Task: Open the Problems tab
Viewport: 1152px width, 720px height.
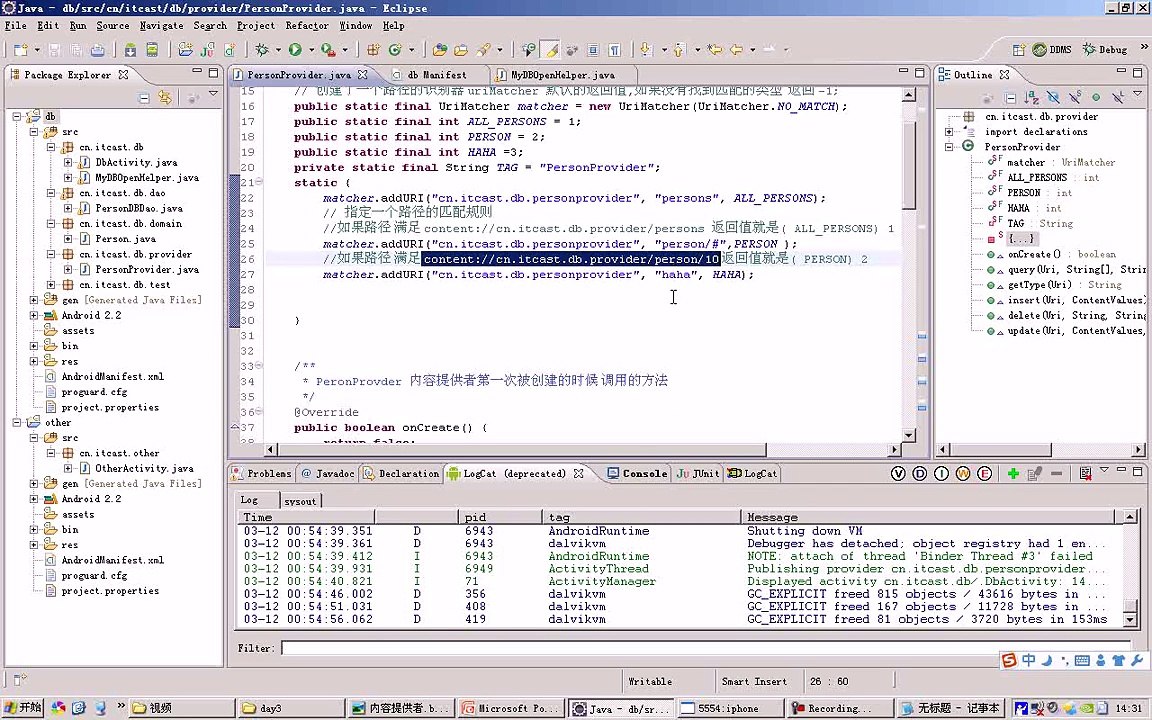Action: tap(262, 474)
